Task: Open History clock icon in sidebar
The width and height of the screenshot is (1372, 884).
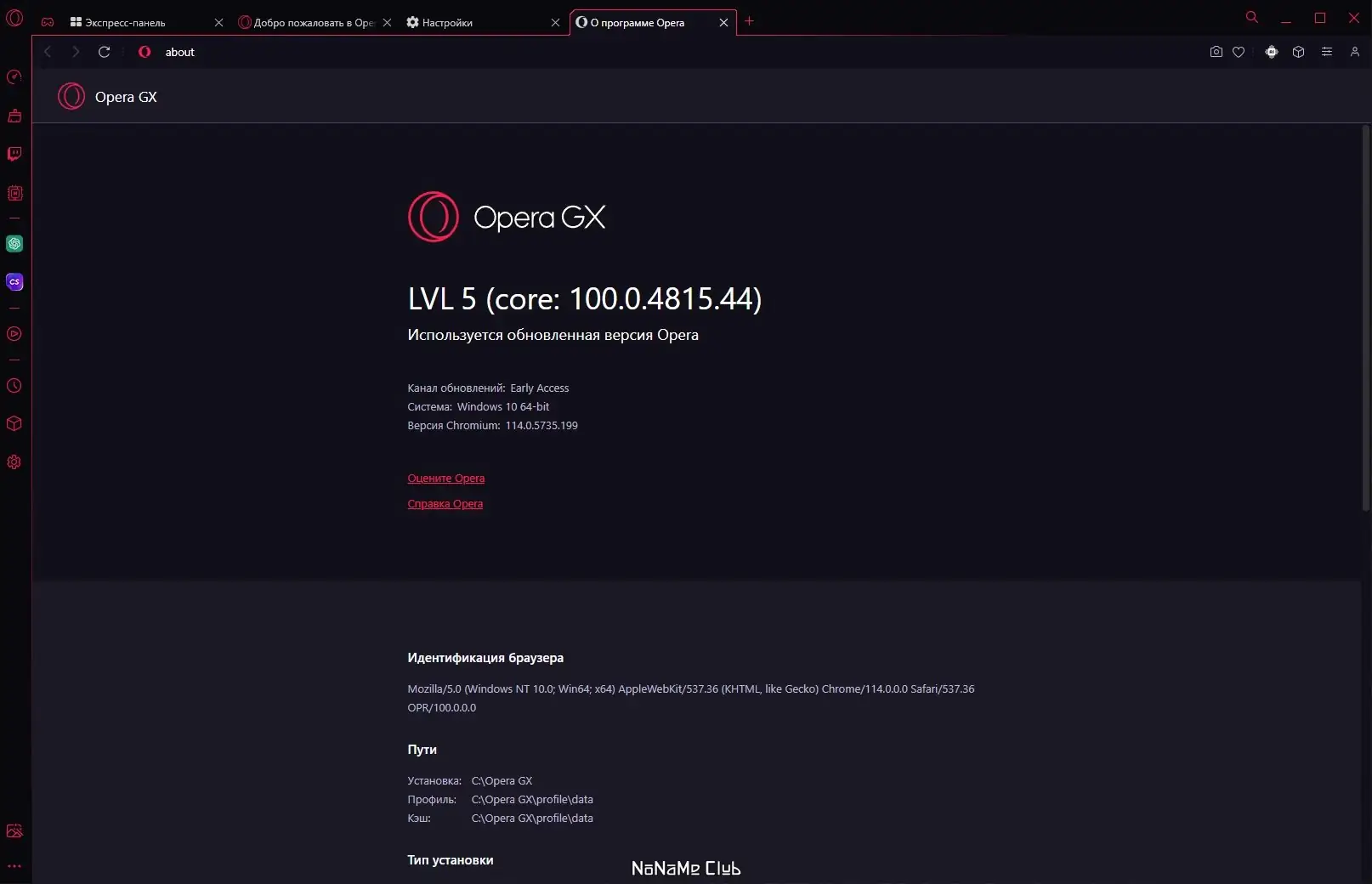Action: 14,386
